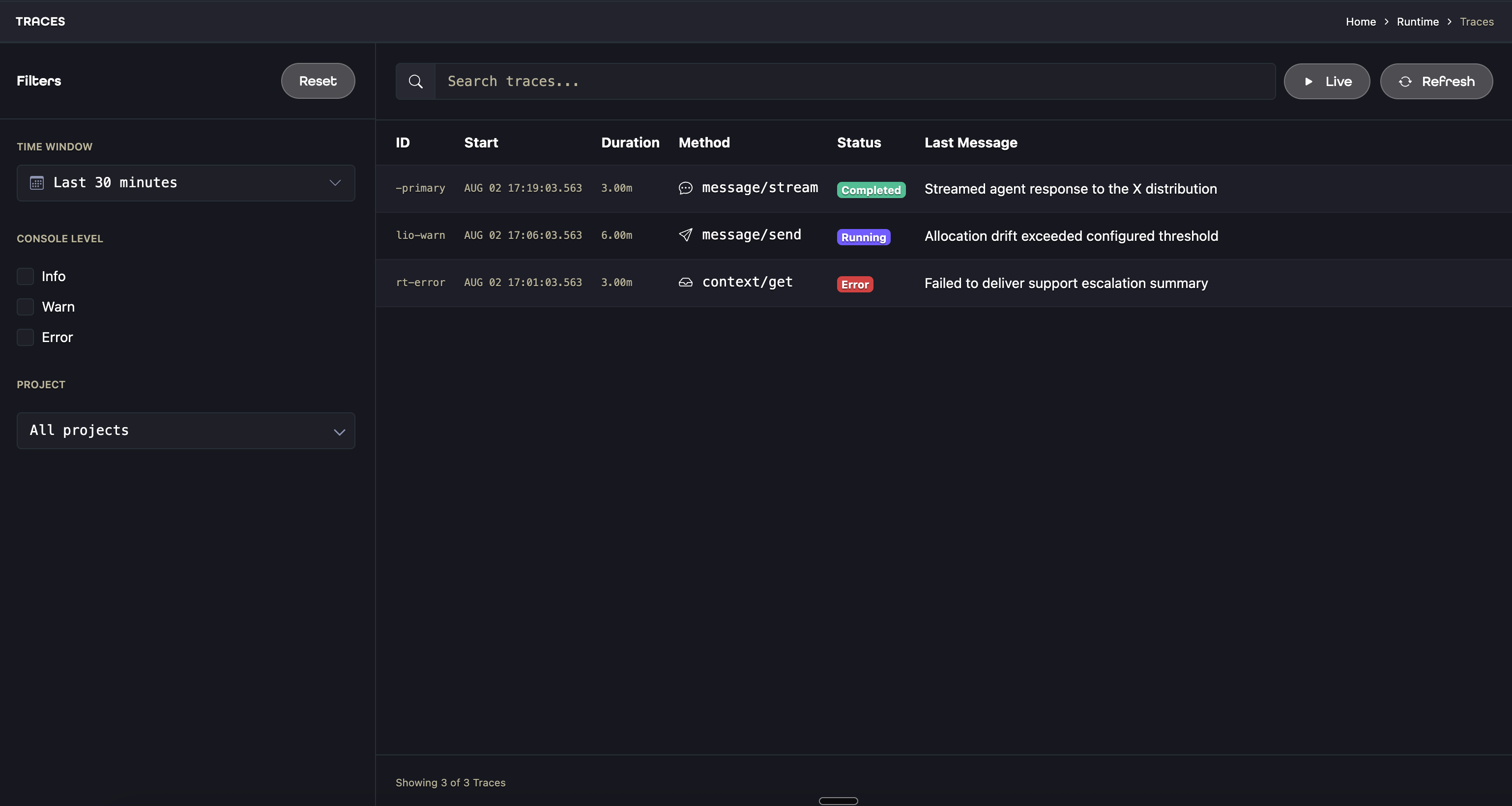1512x806 pixels.
Task: Click message 'Allocation drift exceeded configured threshold'
Action: click(1071, 236)
